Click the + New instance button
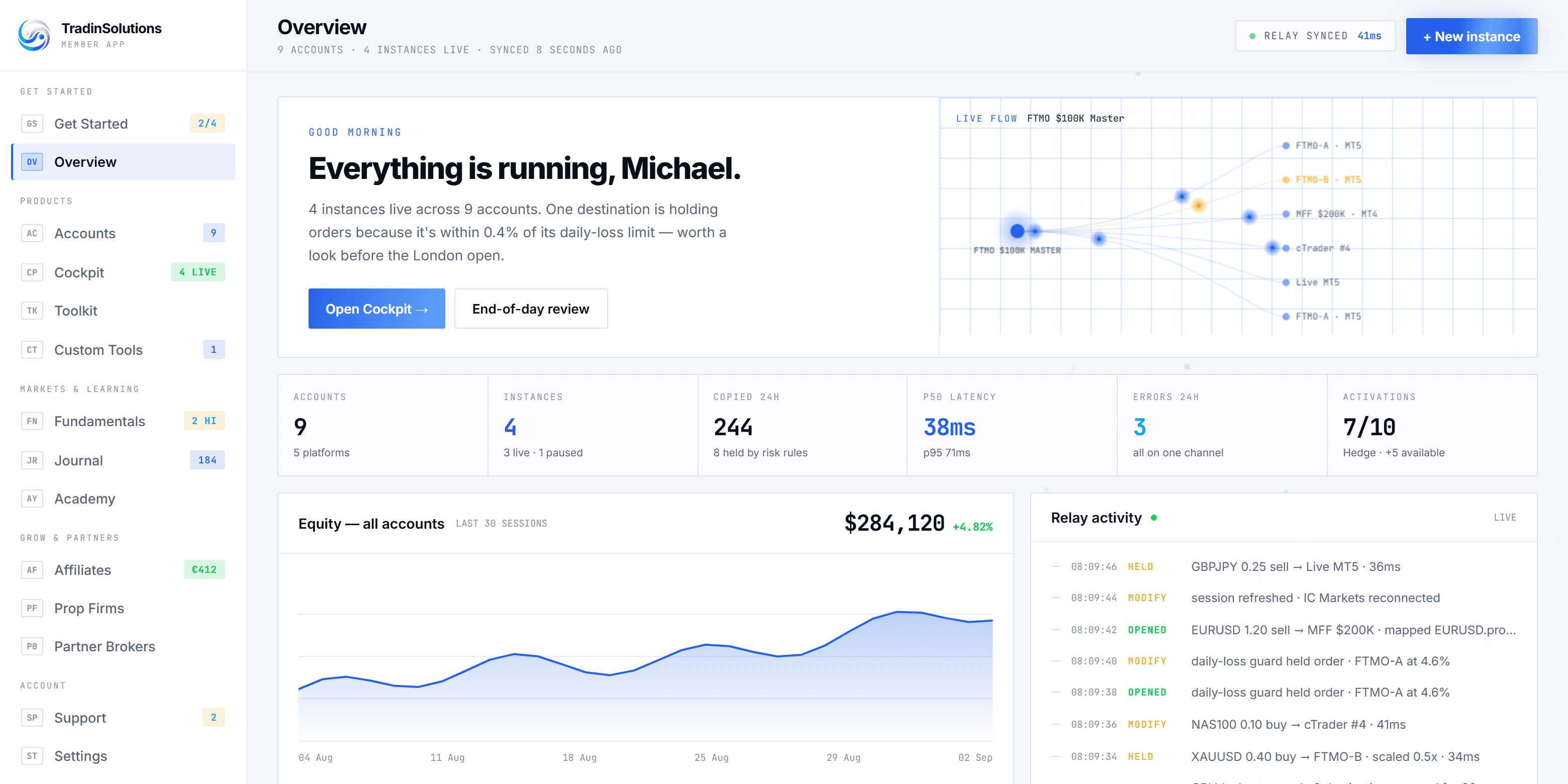This screenshot has height=784, width=1568. click(x=1471, y=37)
